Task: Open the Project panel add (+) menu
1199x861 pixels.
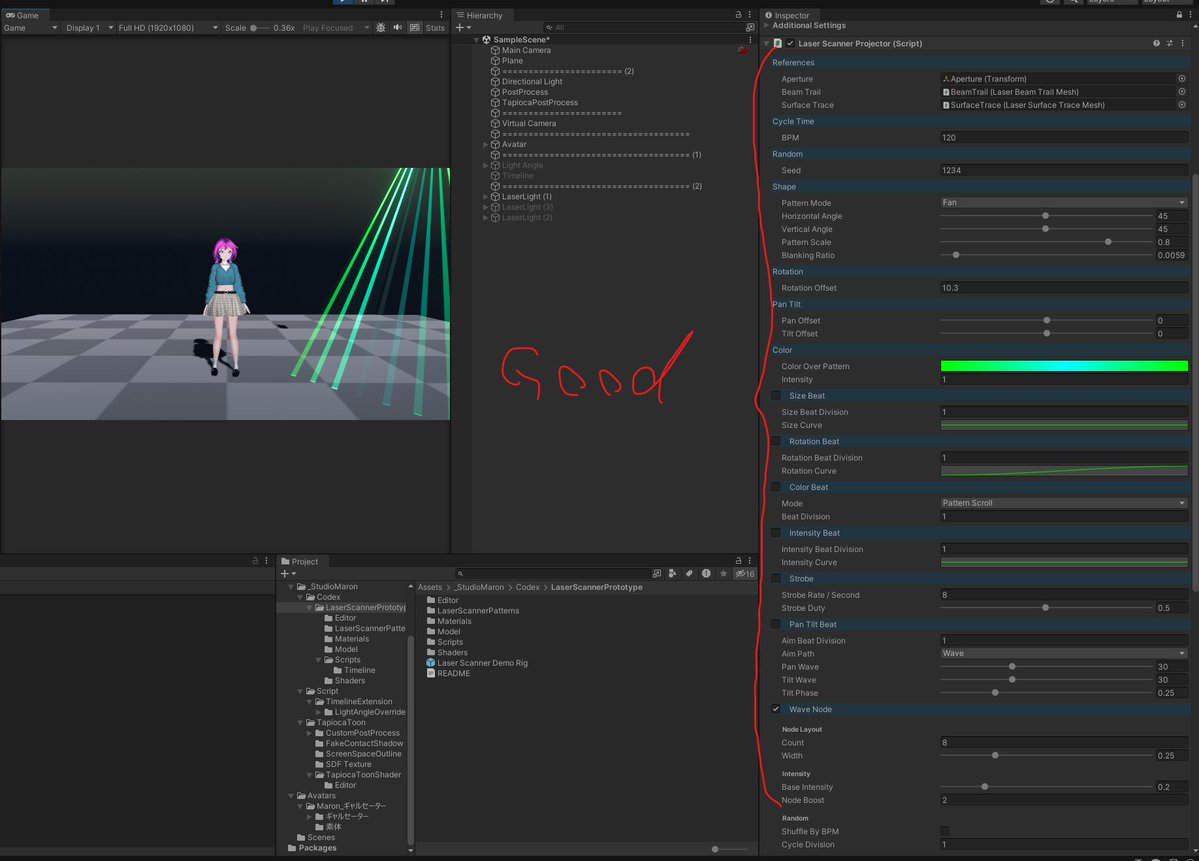Action: [288, 573]
